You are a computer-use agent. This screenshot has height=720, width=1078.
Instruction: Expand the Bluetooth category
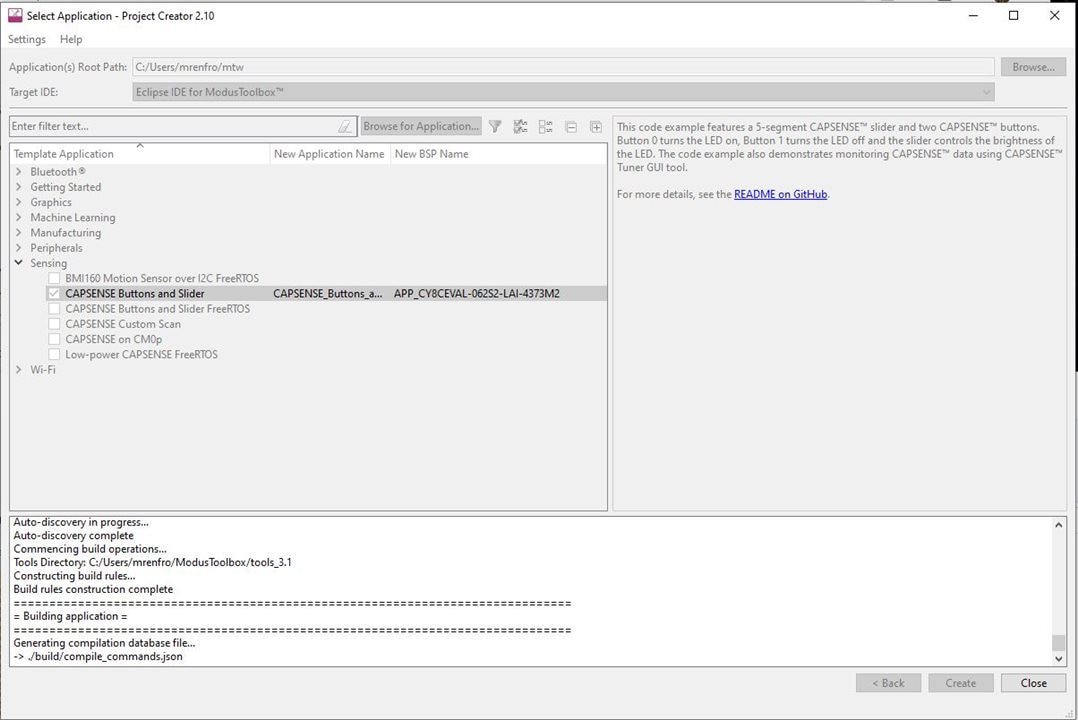coord(19,171)
